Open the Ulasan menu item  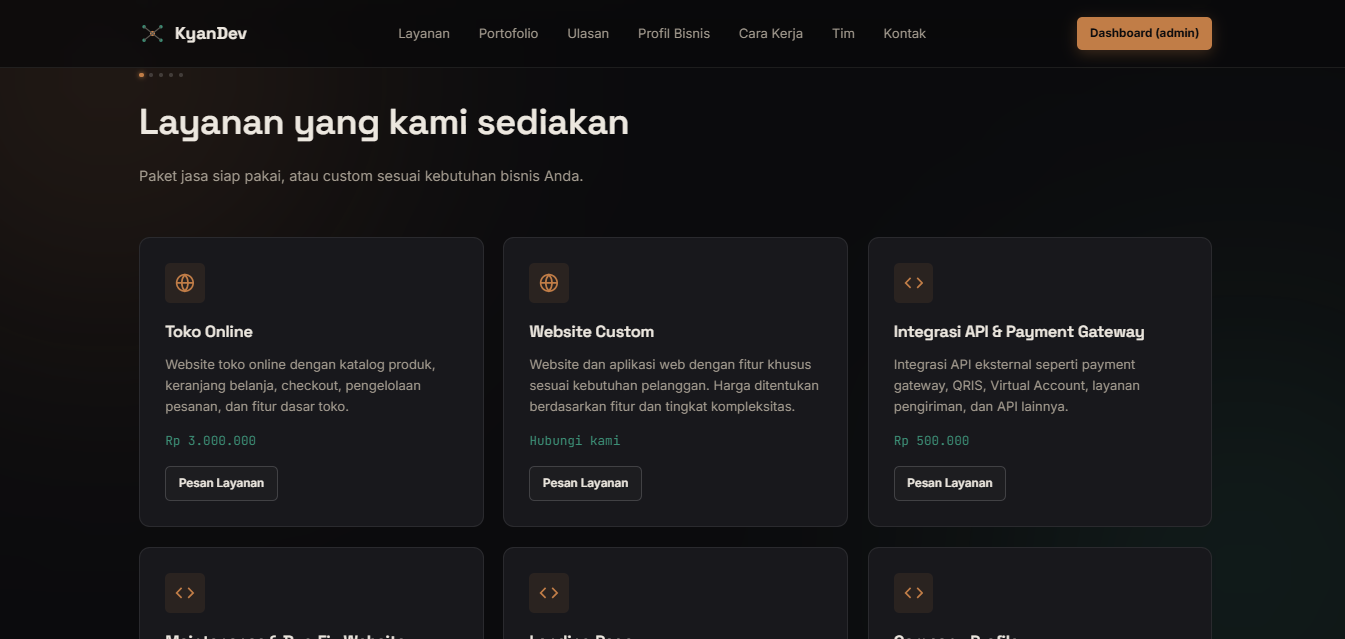point(588,33)
